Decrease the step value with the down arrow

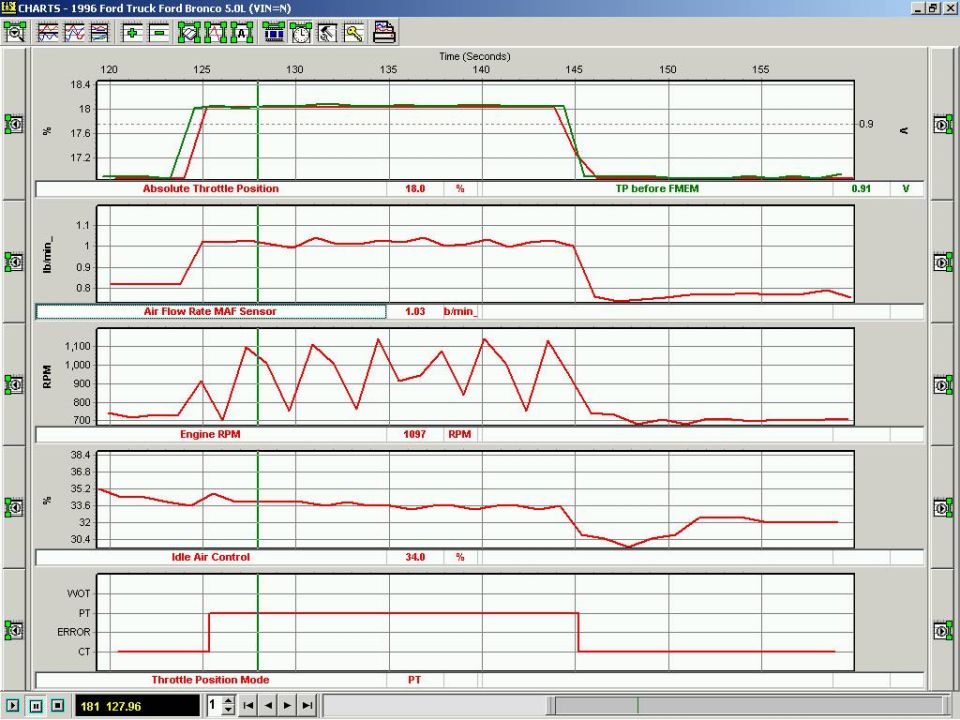pos(228,710)
